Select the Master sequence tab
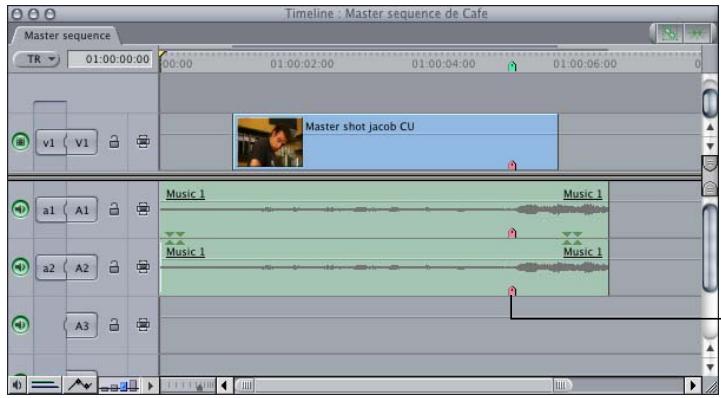The image size is (721, 398). [67, 35]
